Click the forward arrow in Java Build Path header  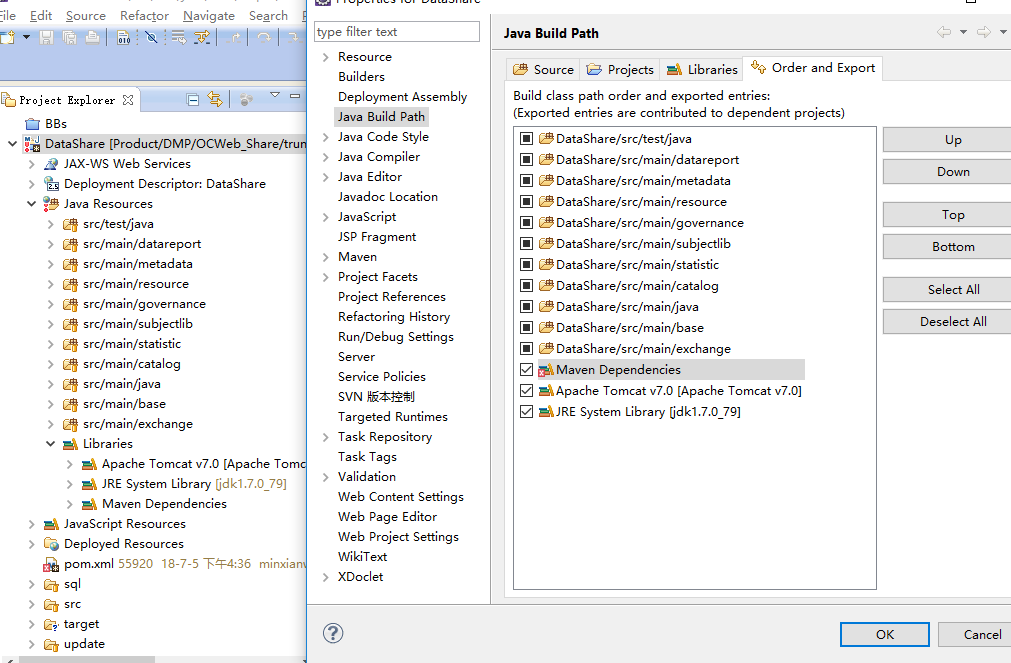[983, 32]
